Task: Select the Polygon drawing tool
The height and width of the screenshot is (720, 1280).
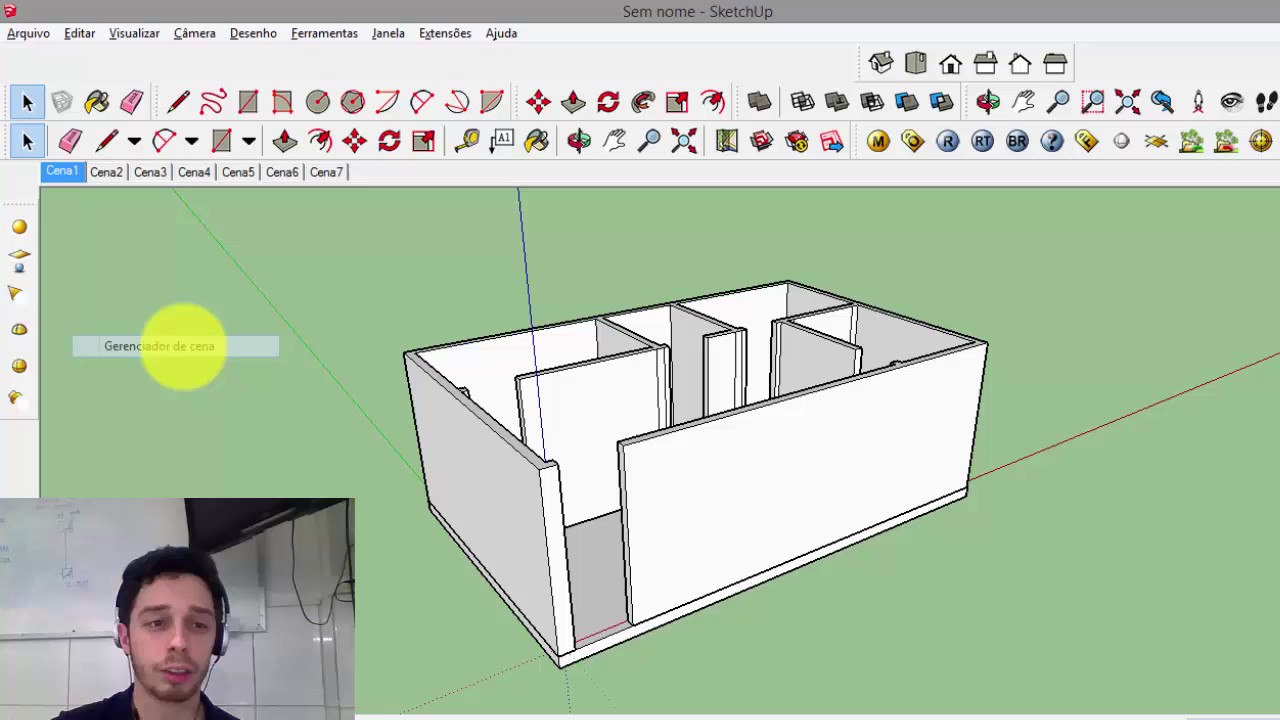Action: (352, 102)
